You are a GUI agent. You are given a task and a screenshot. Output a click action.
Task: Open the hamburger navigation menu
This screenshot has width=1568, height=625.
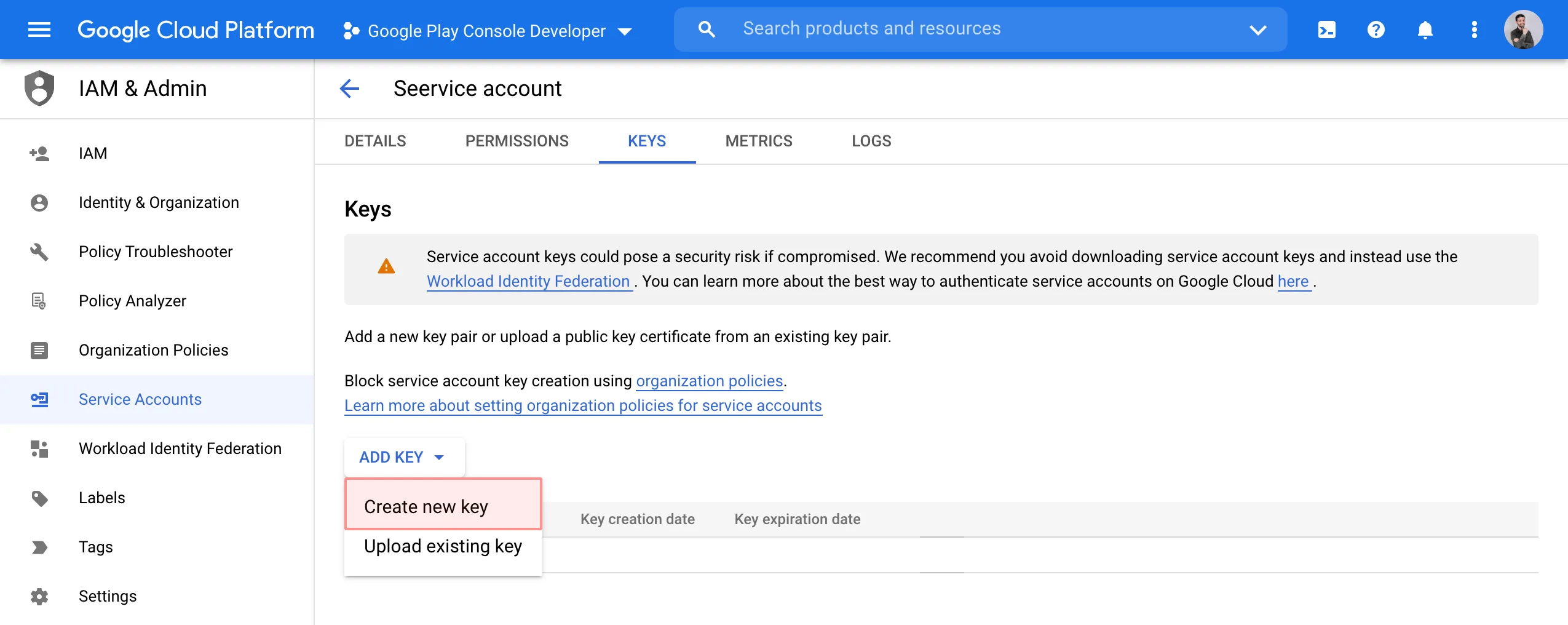(x=39, y=30)
